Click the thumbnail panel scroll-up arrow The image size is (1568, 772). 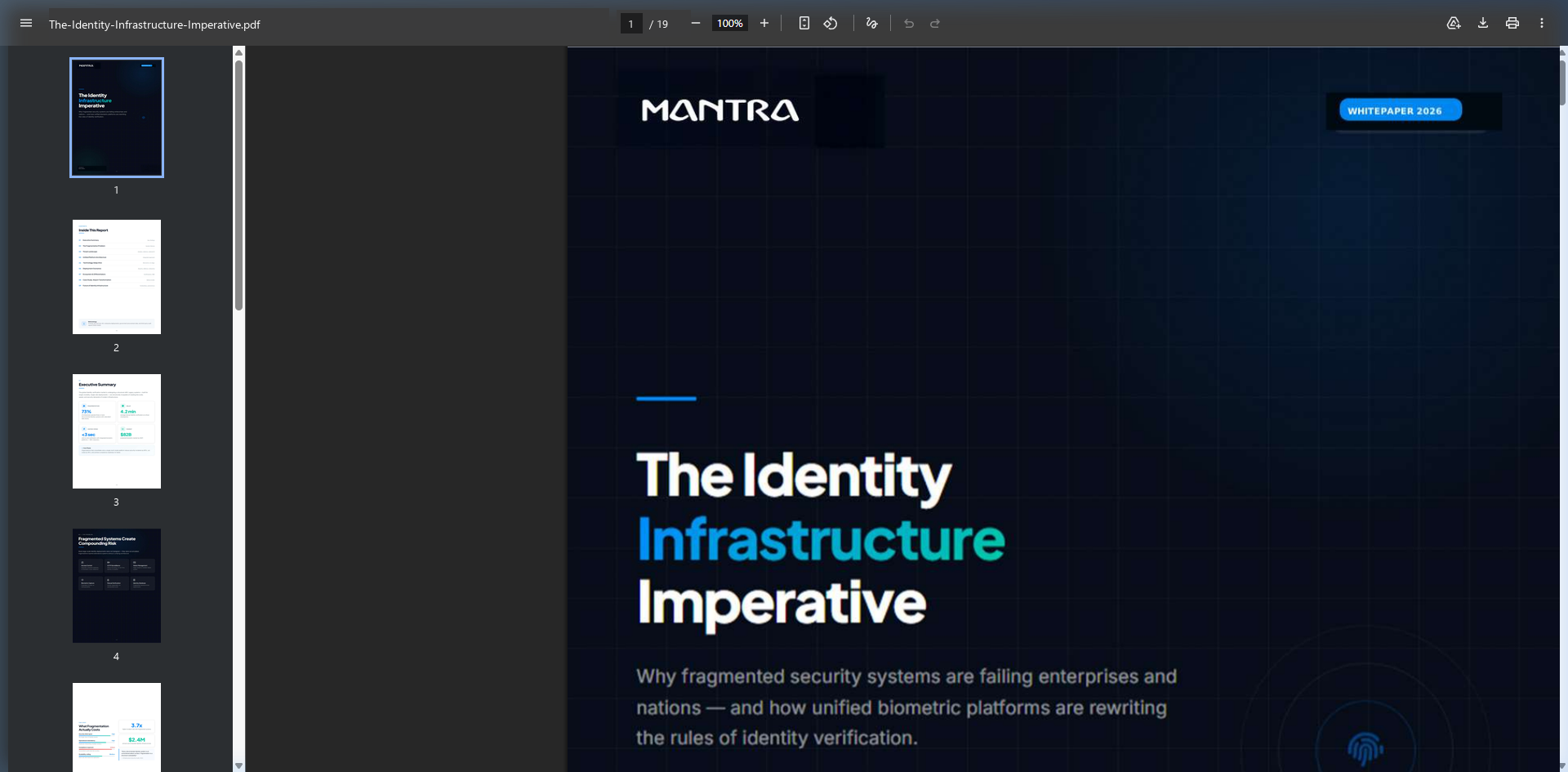coord(238,52)
